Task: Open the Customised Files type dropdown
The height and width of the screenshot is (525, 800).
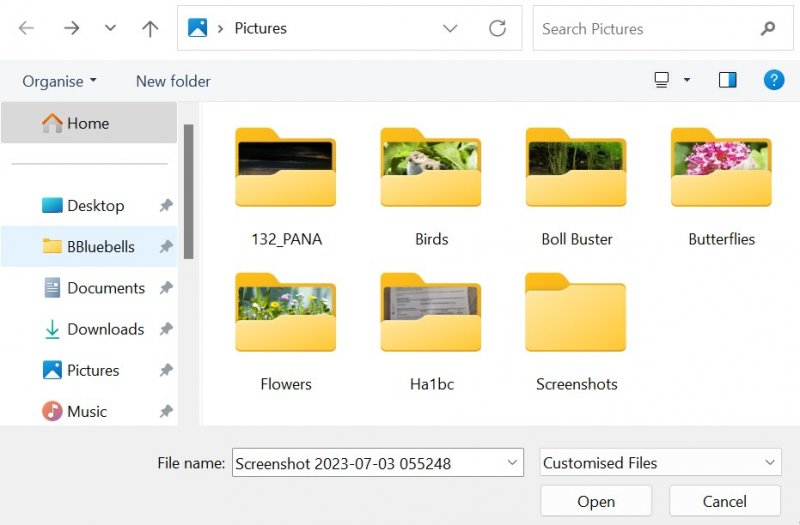Action: [770, 463]
